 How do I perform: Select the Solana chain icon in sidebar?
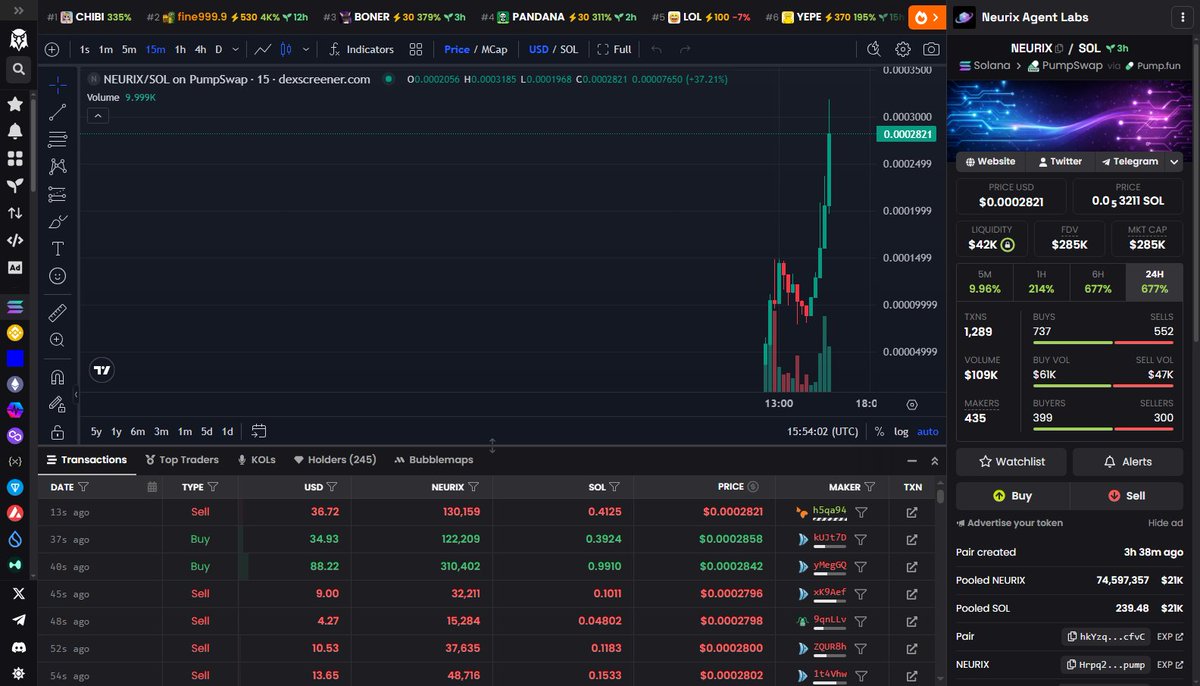point(15,307)
